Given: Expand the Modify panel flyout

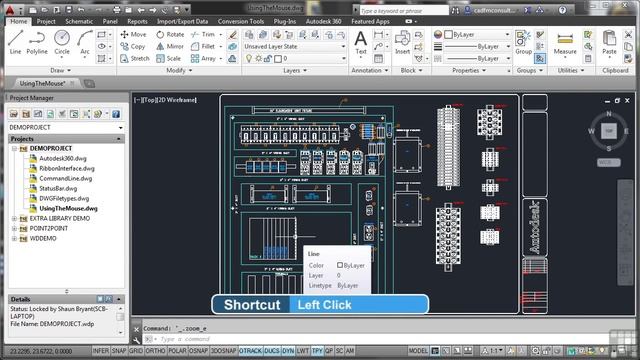Looking at the screenshot, I should pyautogui.click(x=179, y=71).
